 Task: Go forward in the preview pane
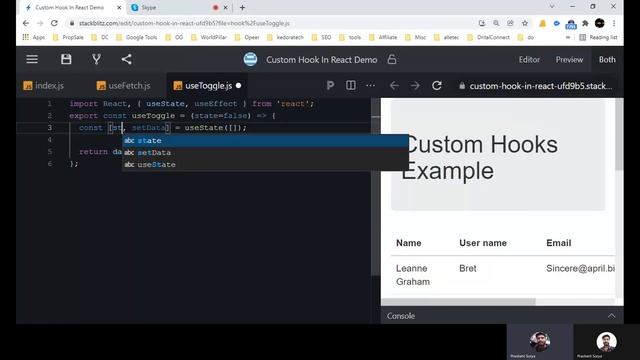click(415, 86)
